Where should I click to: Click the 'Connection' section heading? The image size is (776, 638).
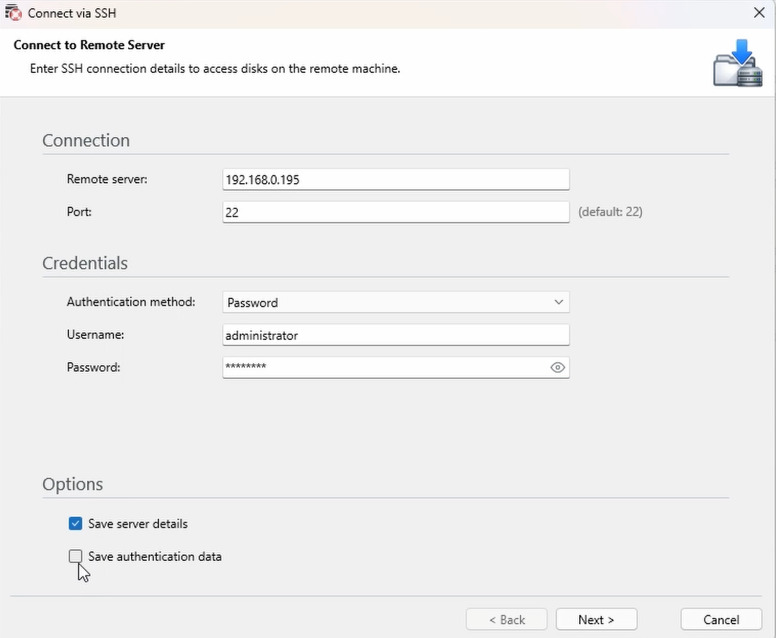pyautogui.click(x=86, y=141)
